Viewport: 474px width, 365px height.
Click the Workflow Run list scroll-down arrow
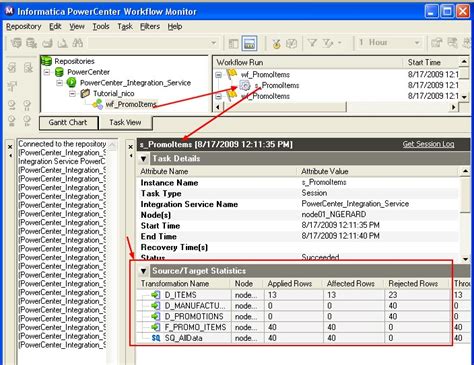[x=464, y=97]
